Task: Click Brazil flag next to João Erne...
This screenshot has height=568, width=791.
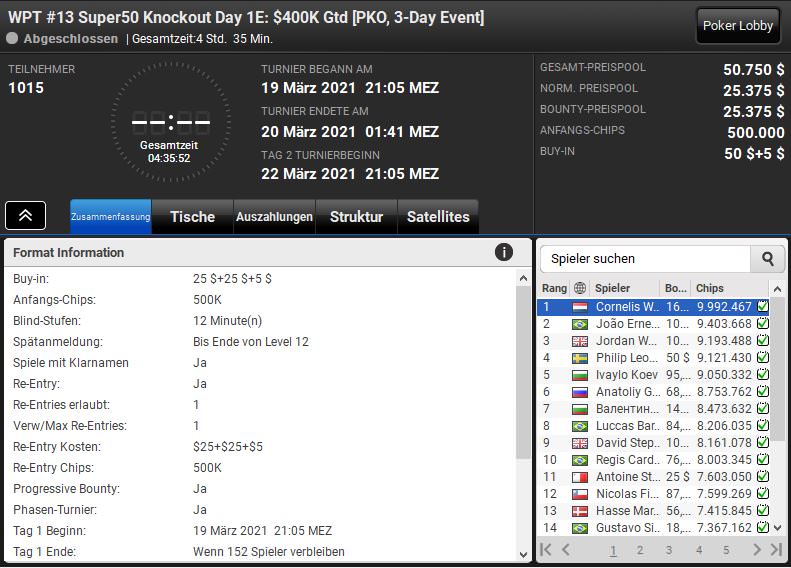Action: pos(580,324)
